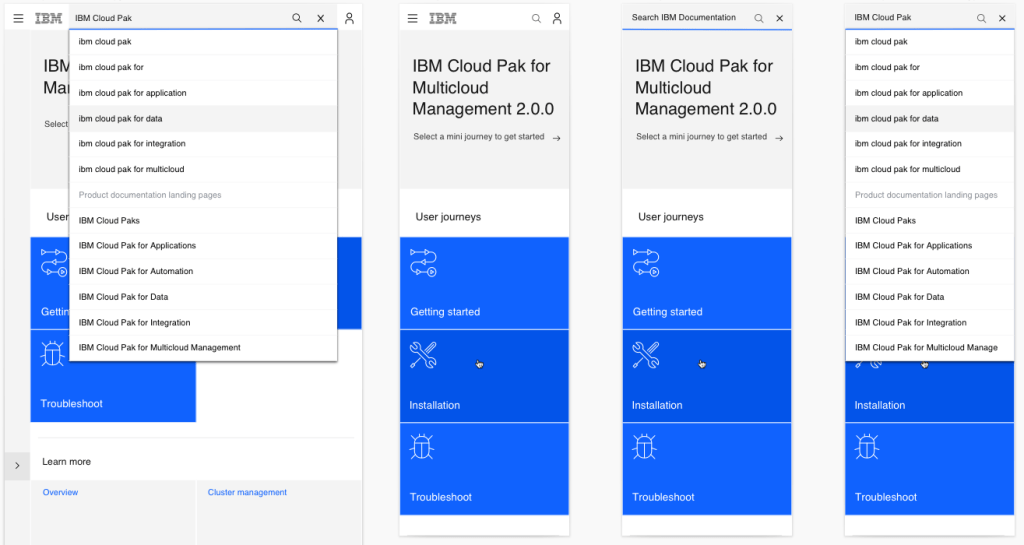The image size is (1024, 545).
Task: Pick truncated "IBM Cloud Pak for Multicloud Manage" suggestion
Action: coord(926,348)
